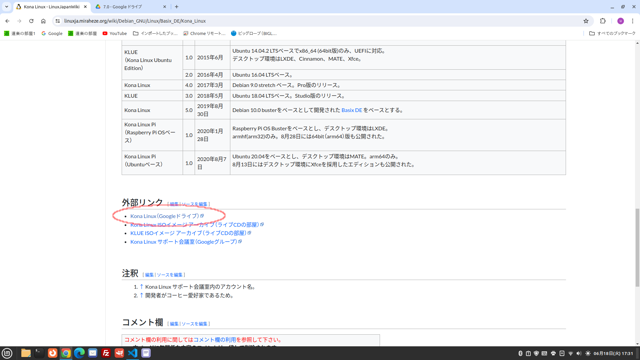Open the YouTube bookmark

[115, 33]
